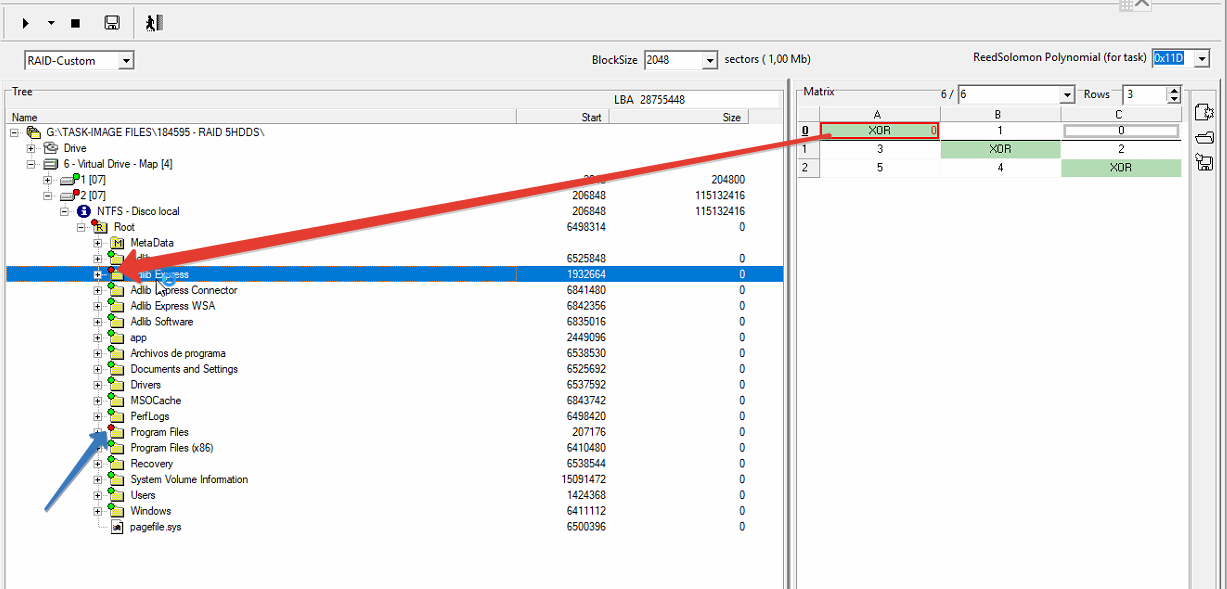
Task: Click the Play/Start toolbar icon
Action: (x=26, y=22)
